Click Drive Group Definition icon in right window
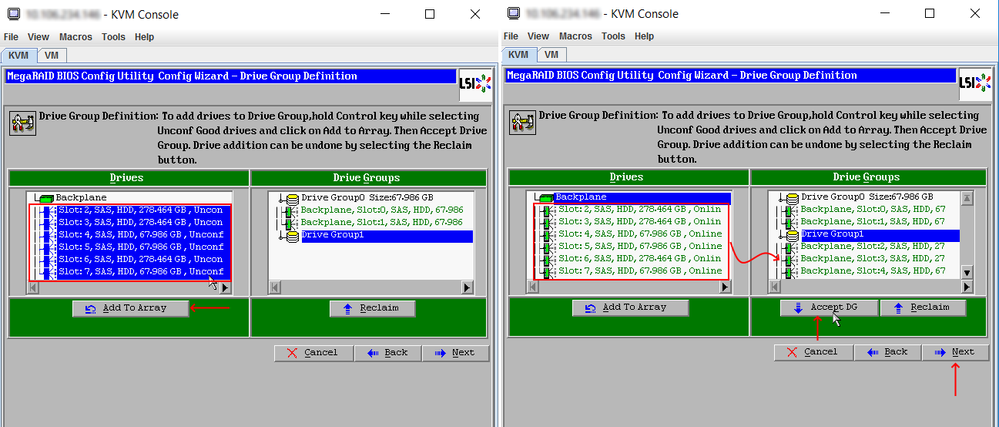 click(522, 121)
